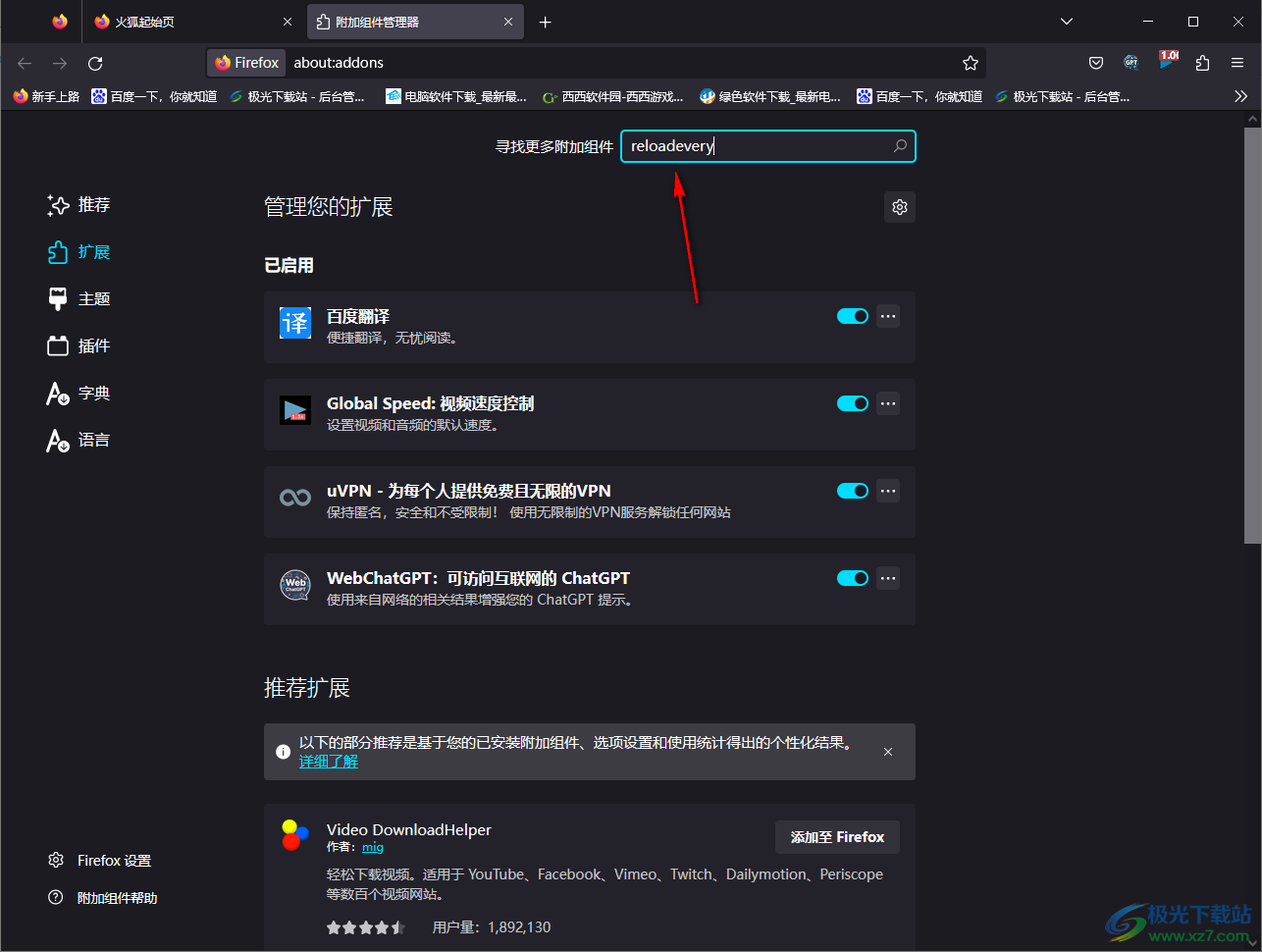Select 插件 category in sidebar
This screenshot has width=1262, height=952.
(x=79, y=346)
